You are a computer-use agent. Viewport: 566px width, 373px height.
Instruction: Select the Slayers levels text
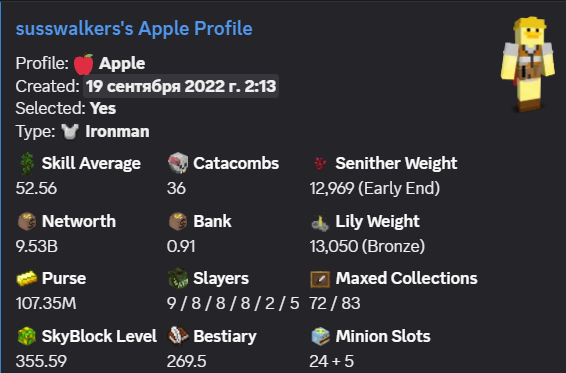coord(233,303)
